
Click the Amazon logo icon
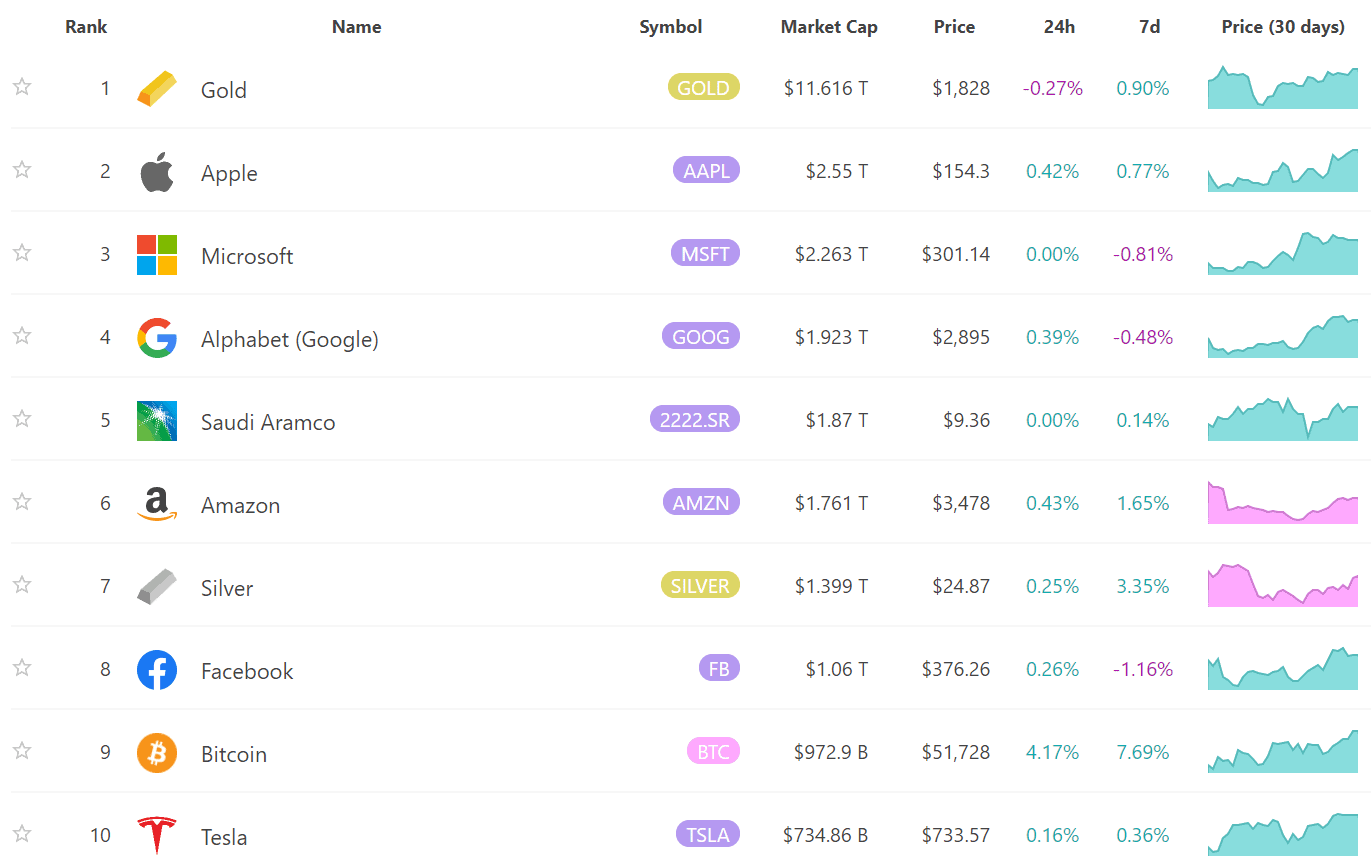pos(157,505)
